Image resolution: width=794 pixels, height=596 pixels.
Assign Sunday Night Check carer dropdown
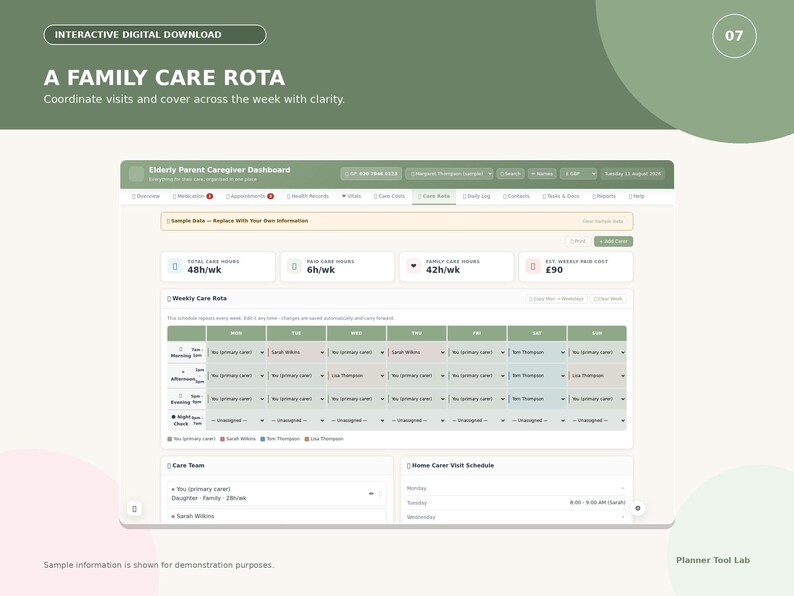point(598,420)
